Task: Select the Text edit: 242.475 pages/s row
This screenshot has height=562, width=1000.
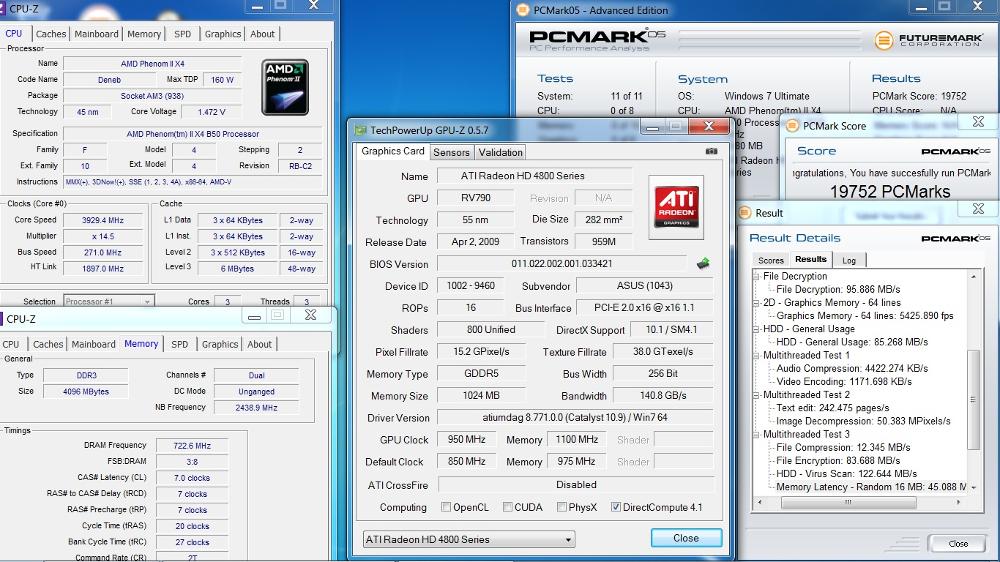Action: [832, 408]
